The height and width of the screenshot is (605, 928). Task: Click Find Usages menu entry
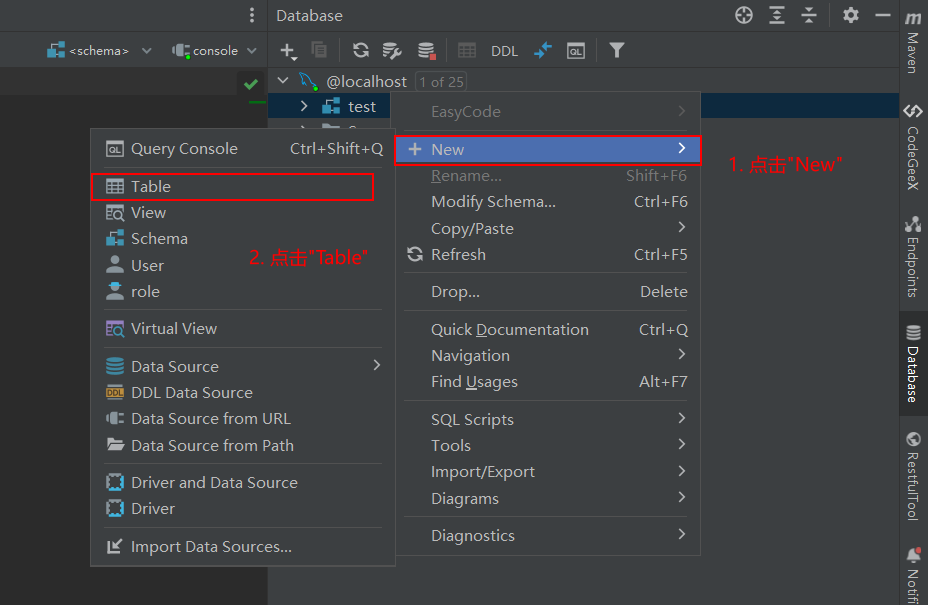point(547,382)
